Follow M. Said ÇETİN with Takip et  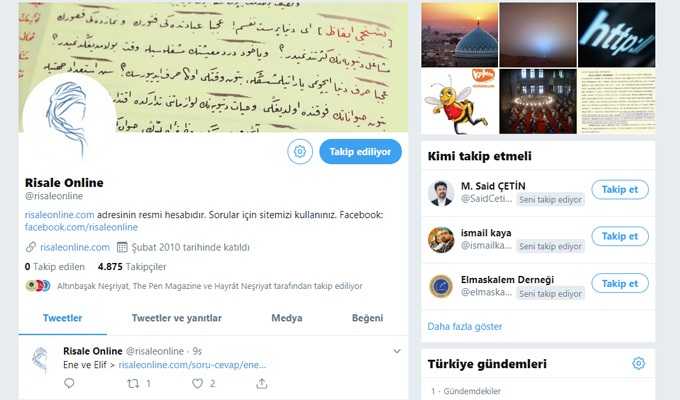point(620,189)
